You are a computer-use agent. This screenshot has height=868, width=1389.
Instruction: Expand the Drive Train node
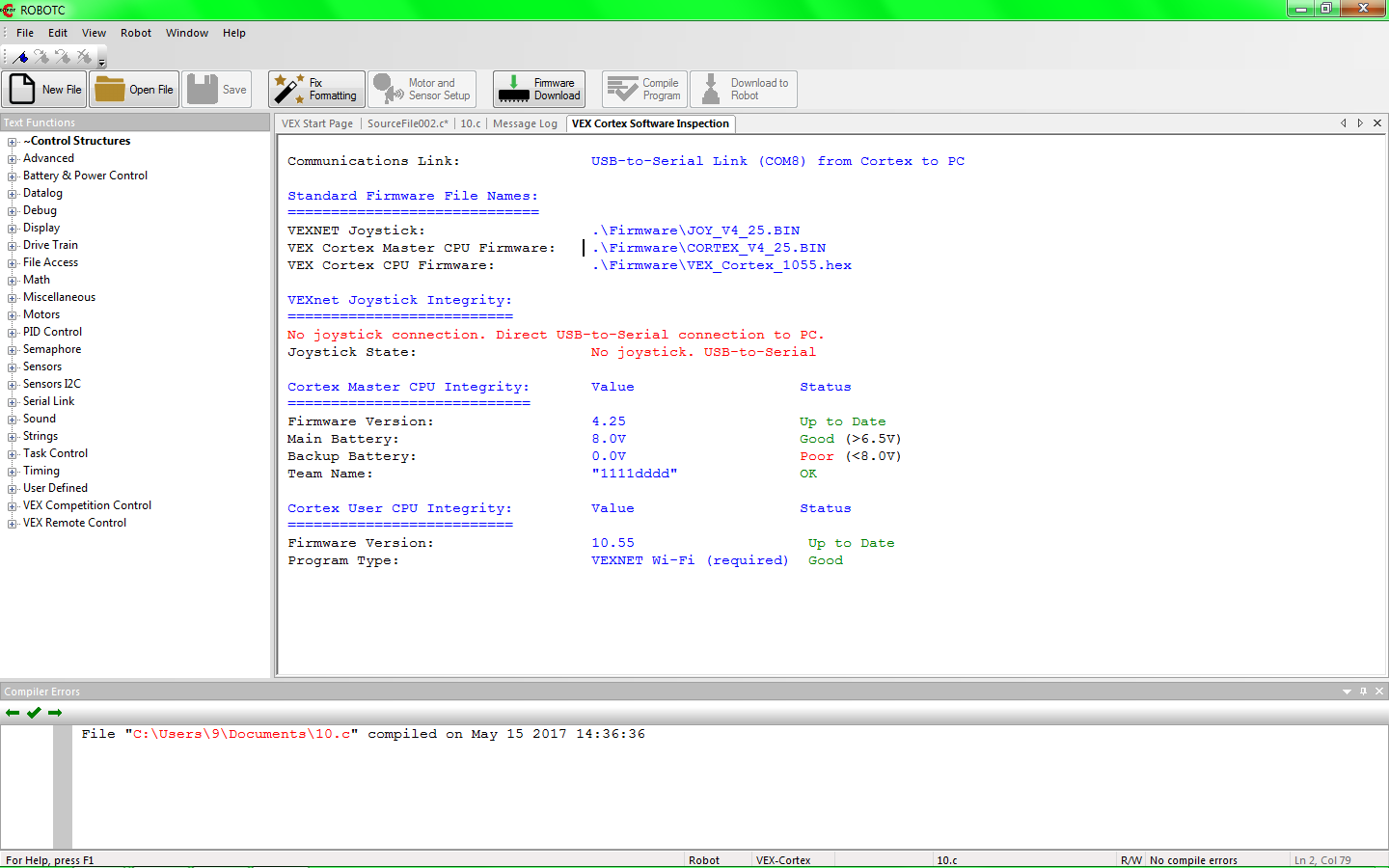pos(13,246)
